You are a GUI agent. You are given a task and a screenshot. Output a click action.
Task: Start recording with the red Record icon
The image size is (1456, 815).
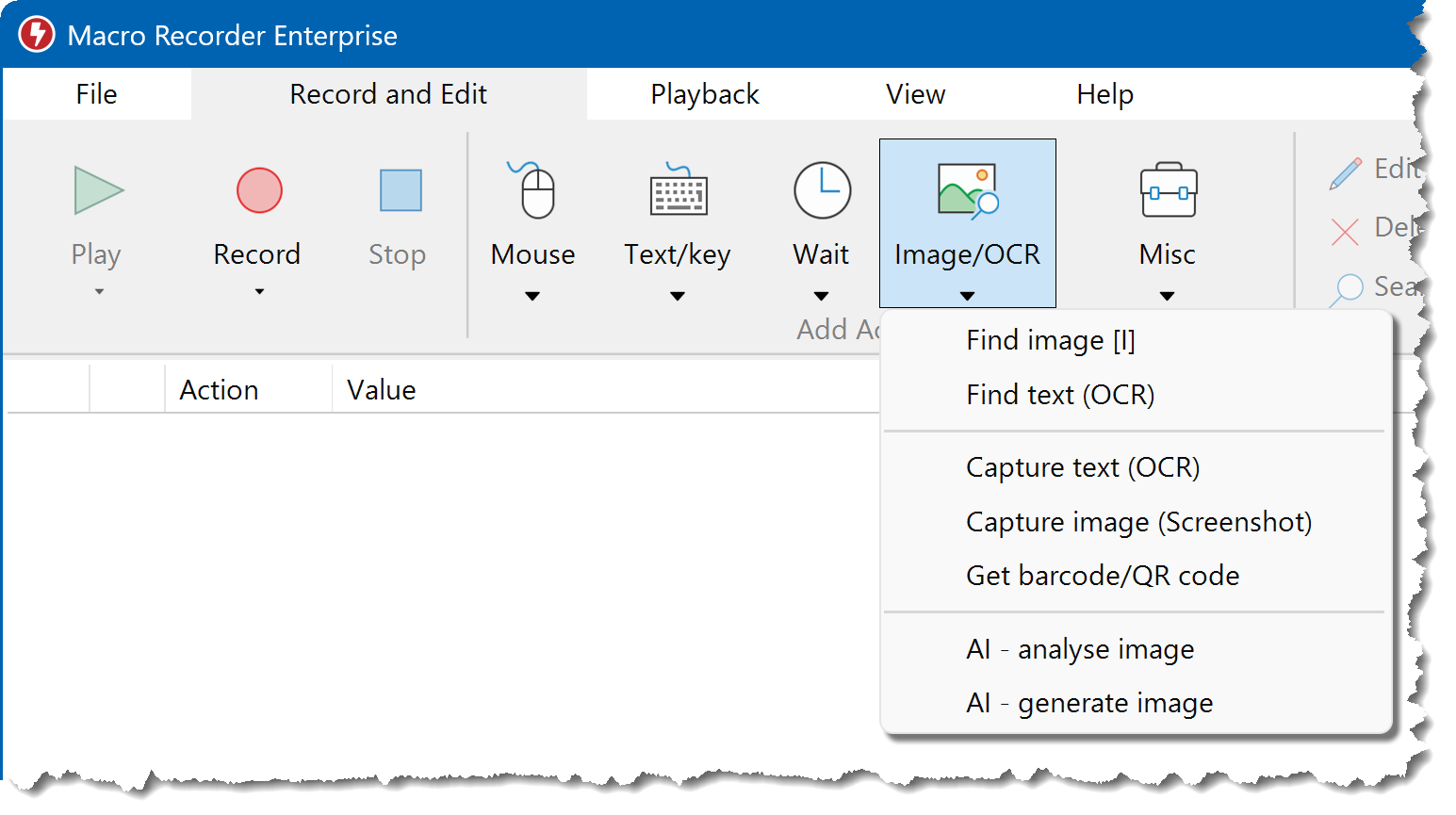259,190
